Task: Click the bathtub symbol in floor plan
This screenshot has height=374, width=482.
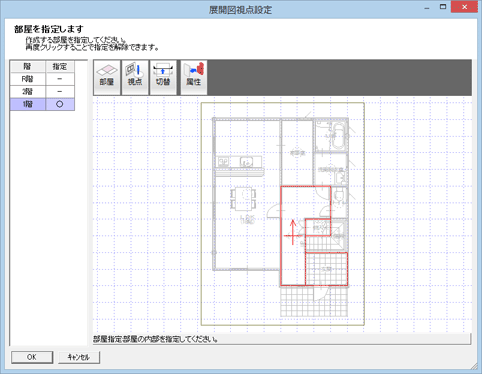Action: point(339,136)
